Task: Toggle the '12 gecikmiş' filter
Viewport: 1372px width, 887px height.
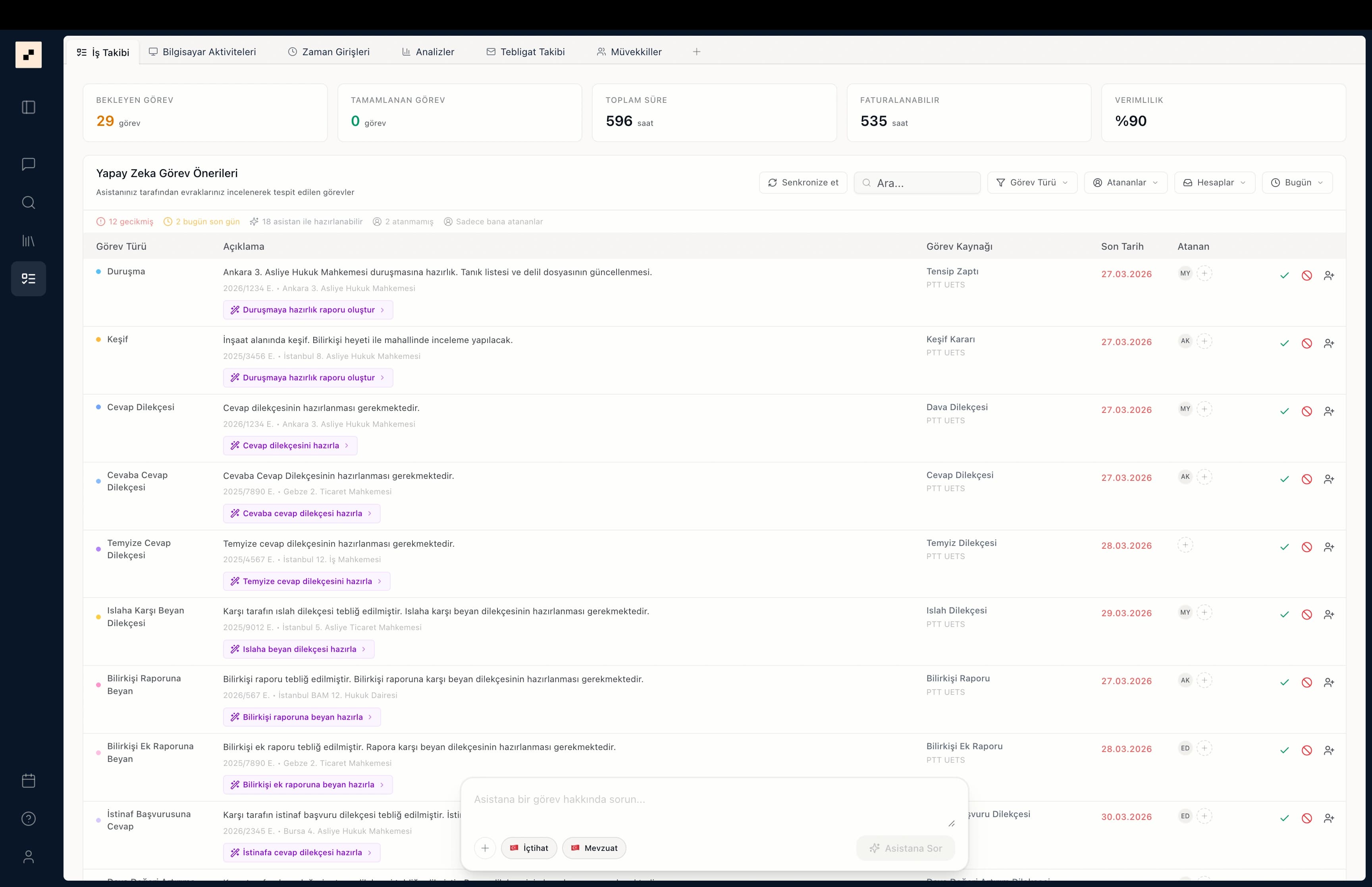Action: click(x=125, y=222)
